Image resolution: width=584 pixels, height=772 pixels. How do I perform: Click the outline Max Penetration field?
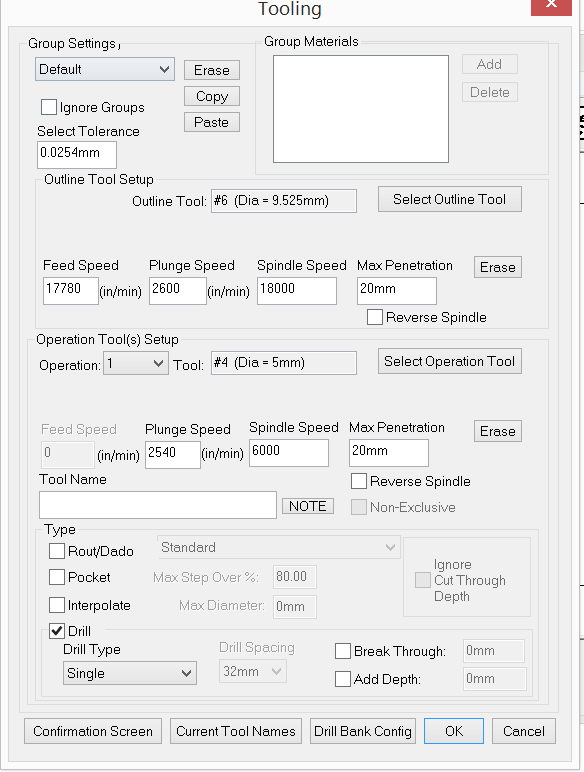[x=397, y=290]
